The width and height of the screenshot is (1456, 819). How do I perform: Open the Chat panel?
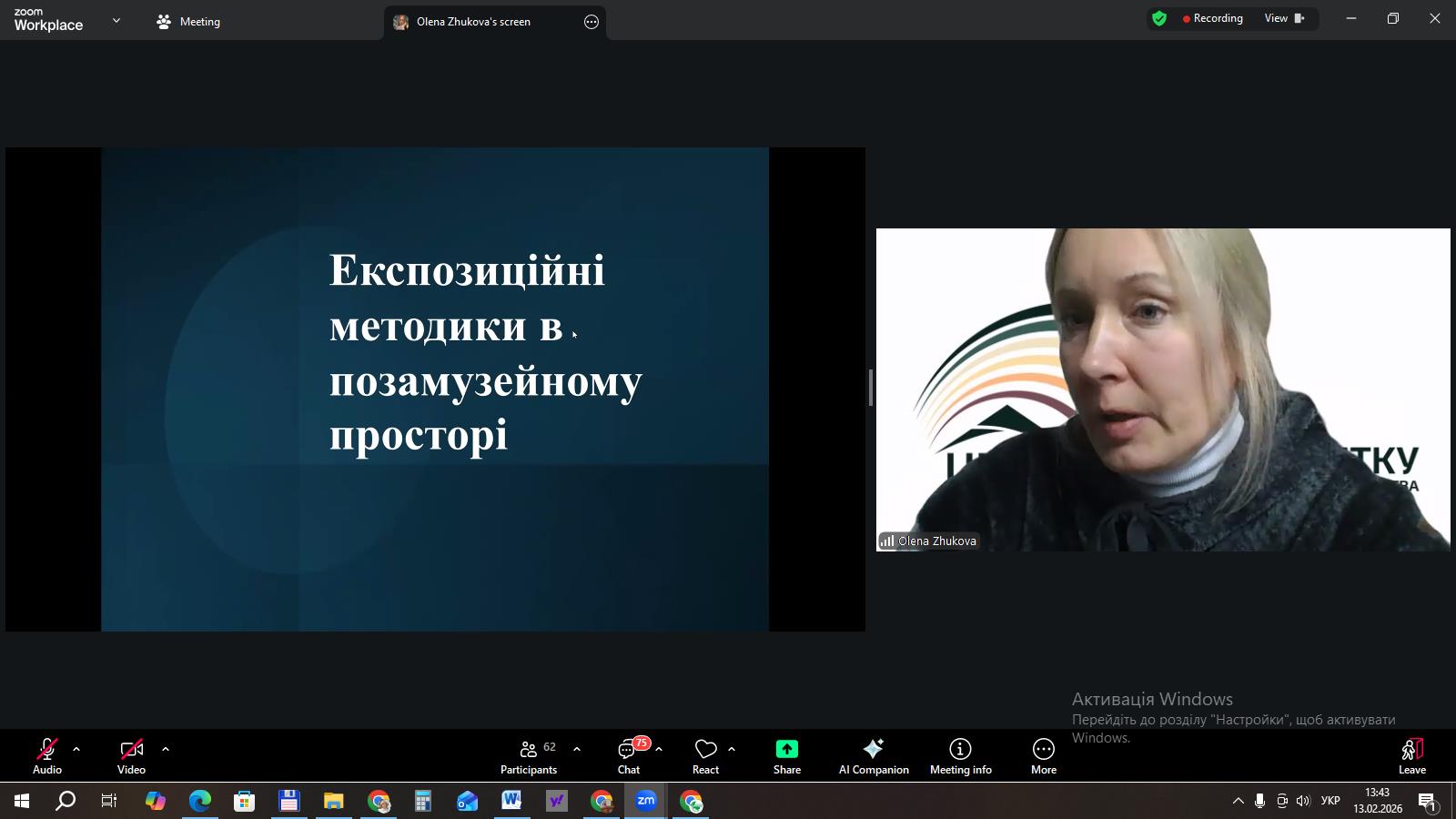[629, 754]
